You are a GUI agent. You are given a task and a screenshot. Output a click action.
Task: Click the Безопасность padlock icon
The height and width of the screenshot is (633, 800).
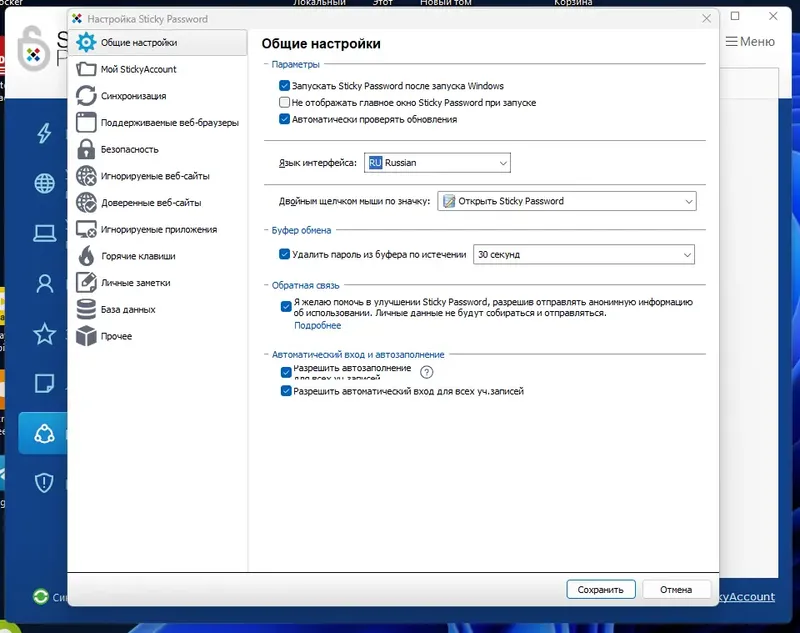coord(86,149)
